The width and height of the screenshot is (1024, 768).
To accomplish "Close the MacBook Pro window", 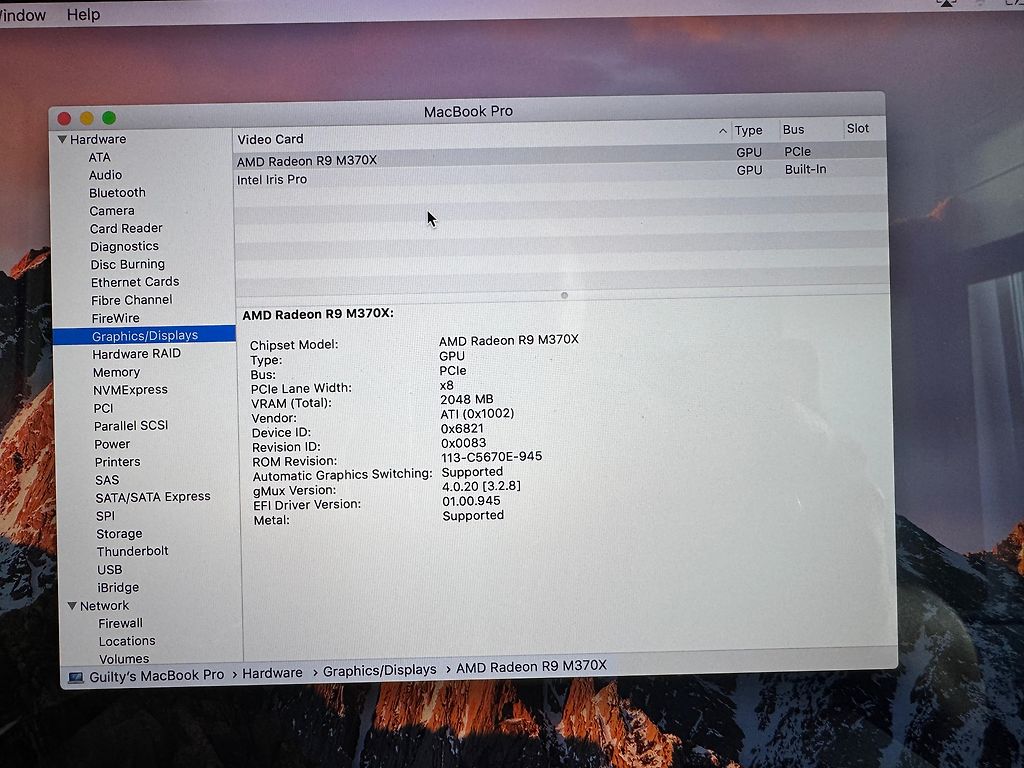I will [x=64, y=118].
